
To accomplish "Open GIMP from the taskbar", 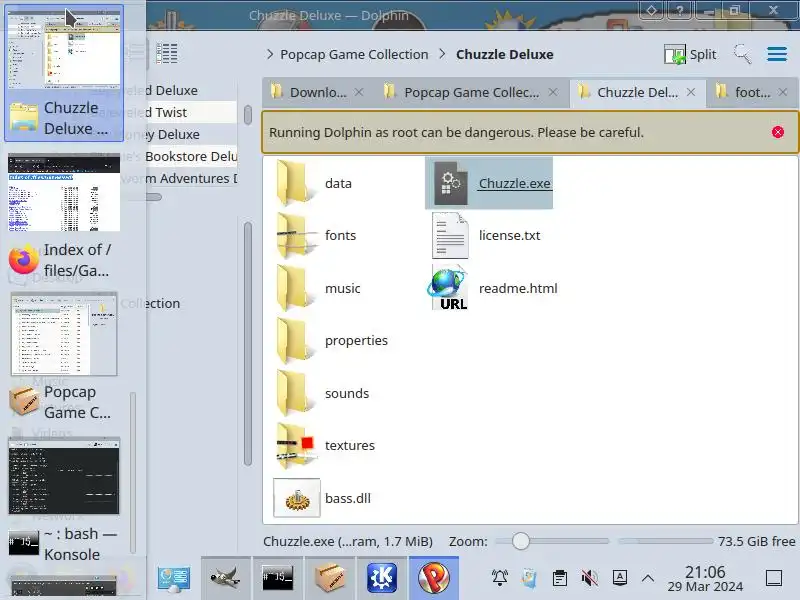I will click(x=225, y=578).
